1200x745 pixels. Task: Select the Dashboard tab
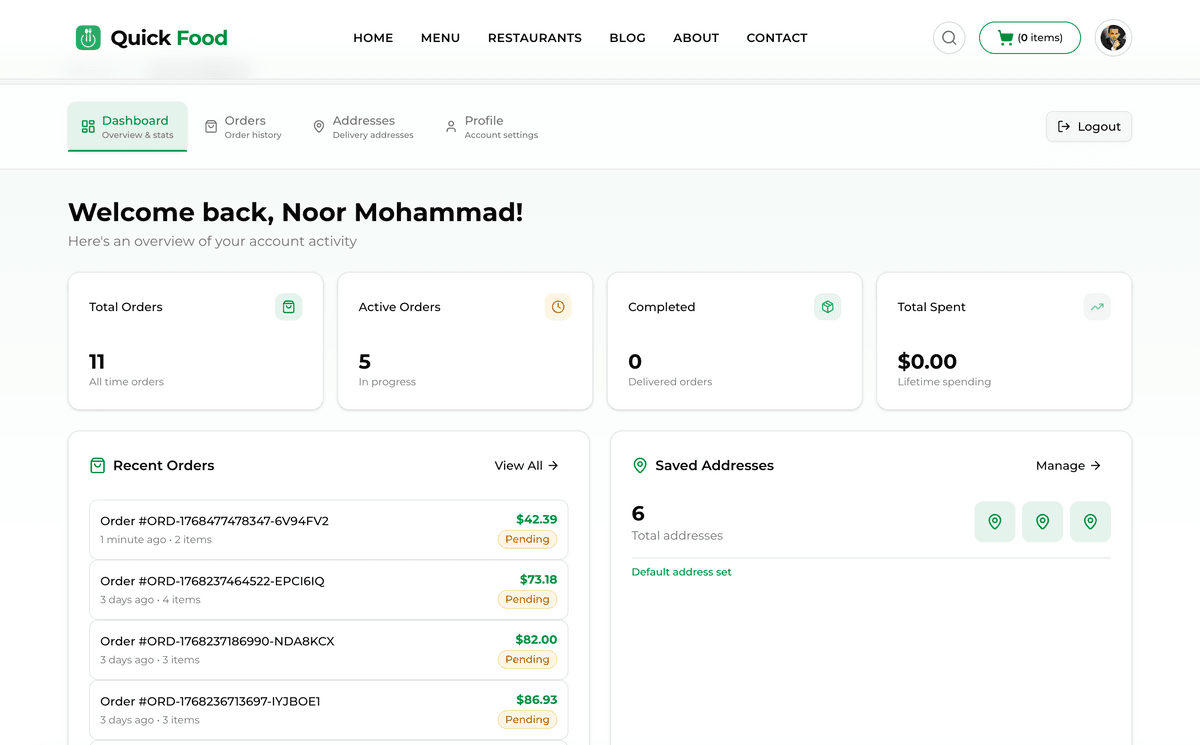pos(127,127)
